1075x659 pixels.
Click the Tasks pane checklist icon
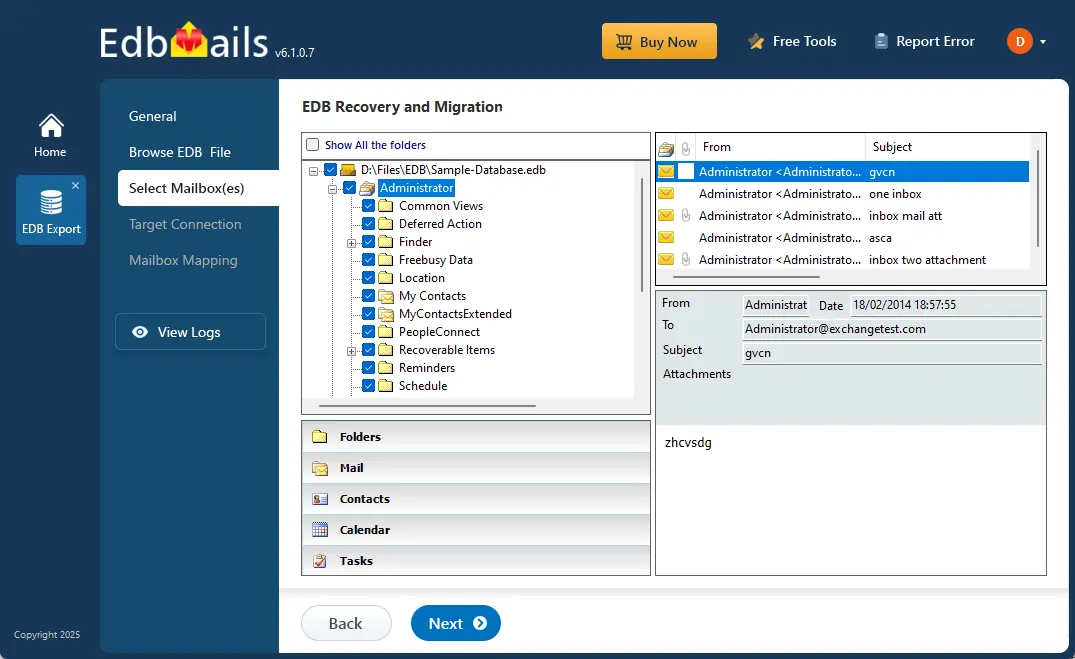tap(319, 561)
